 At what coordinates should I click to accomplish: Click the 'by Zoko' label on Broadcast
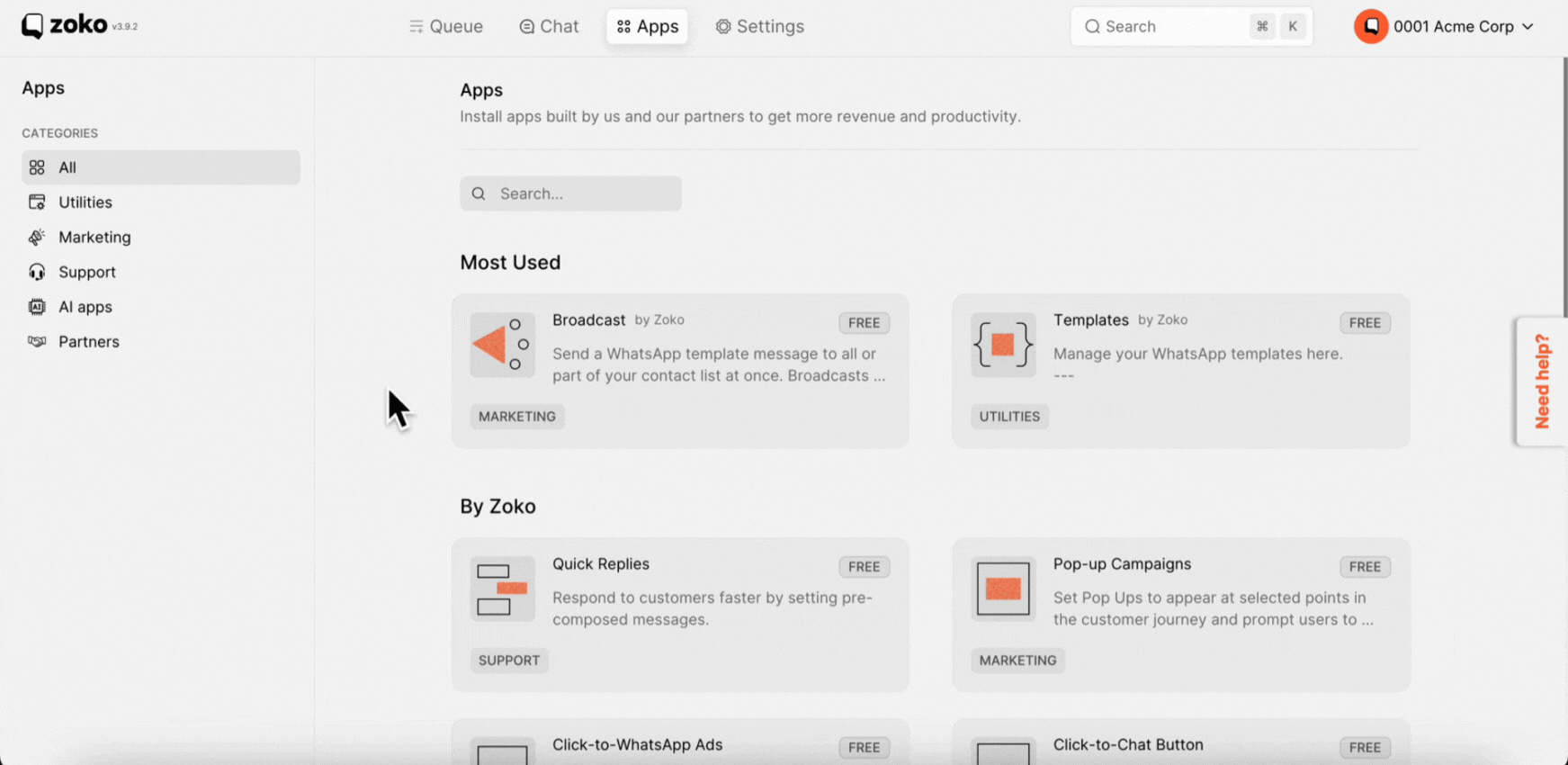(x=659, y=320)
